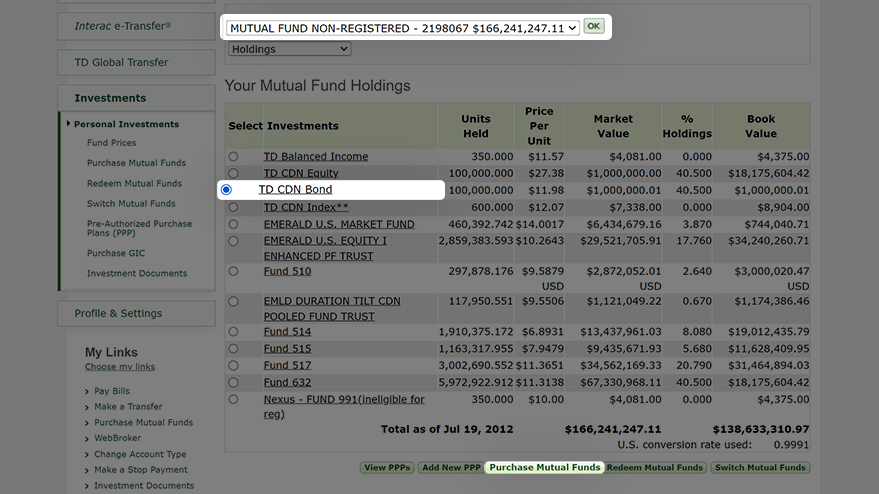The height and width of the screenshot is (494, 879).
Task: Open Investment Documents in the Investments sidebar
Action: tap(137, 273)
